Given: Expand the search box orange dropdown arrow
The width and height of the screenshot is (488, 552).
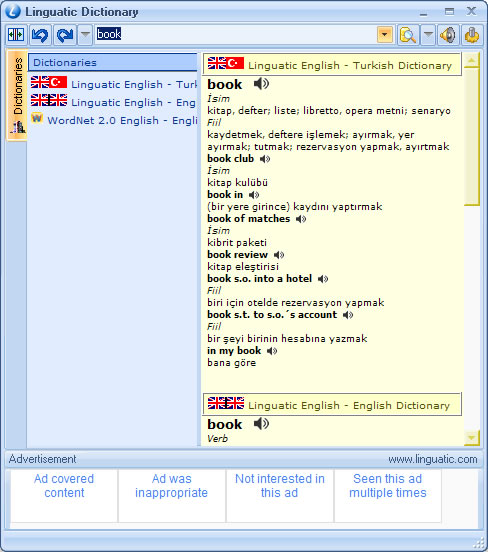Looking at the screenshot, I should pos(385,34).
